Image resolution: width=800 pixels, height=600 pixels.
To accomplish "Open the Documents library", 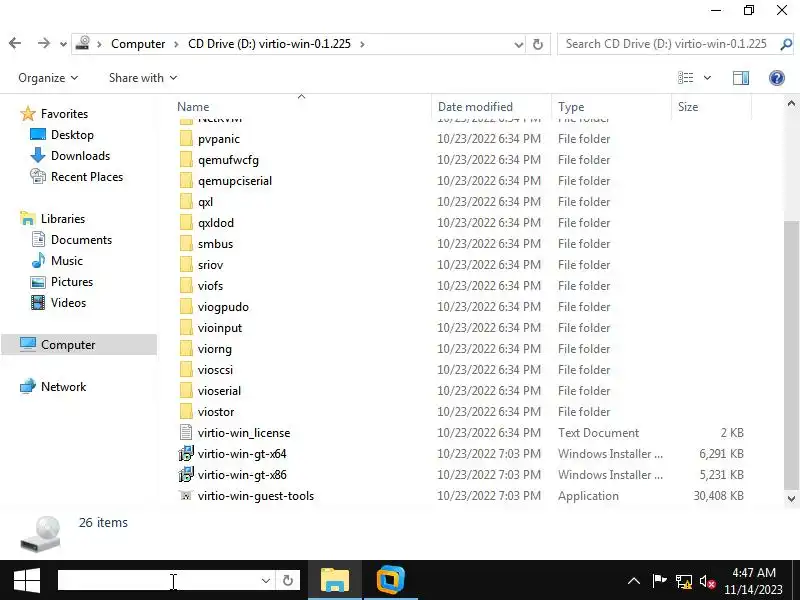I will point(71,239).
